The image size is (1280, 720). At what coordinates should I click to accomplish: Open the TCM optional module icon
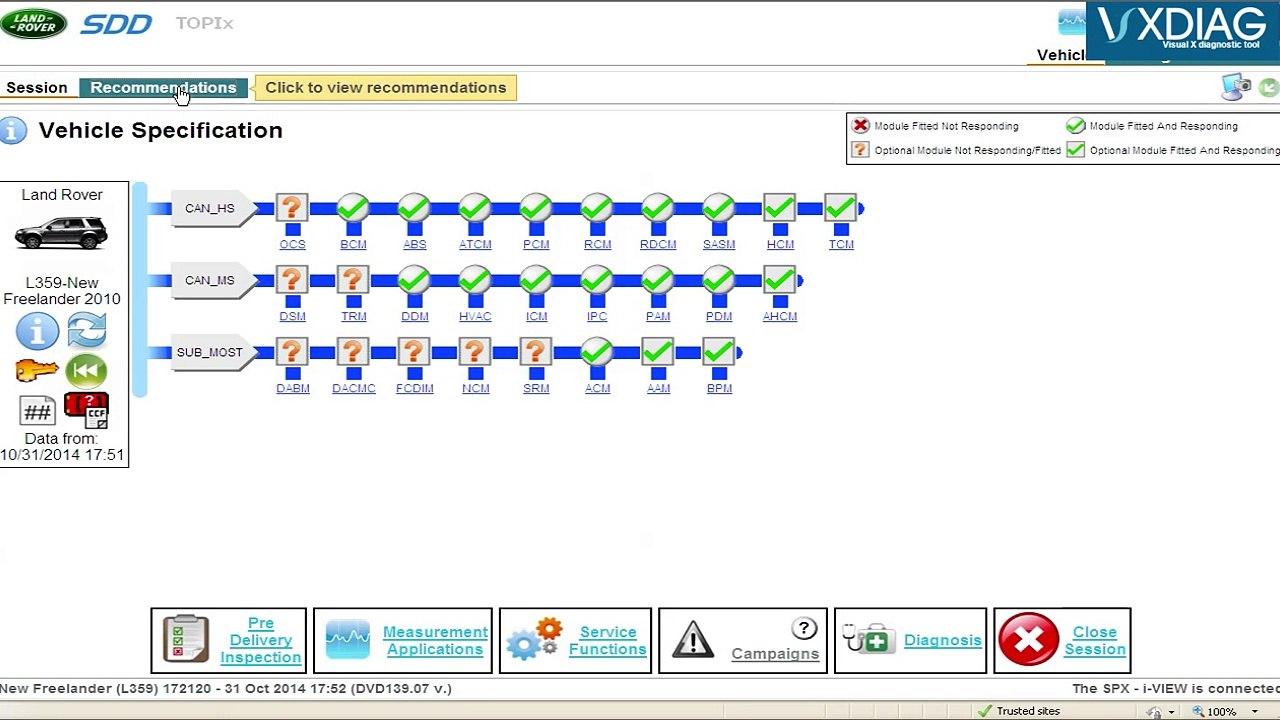tap(841, 208)
